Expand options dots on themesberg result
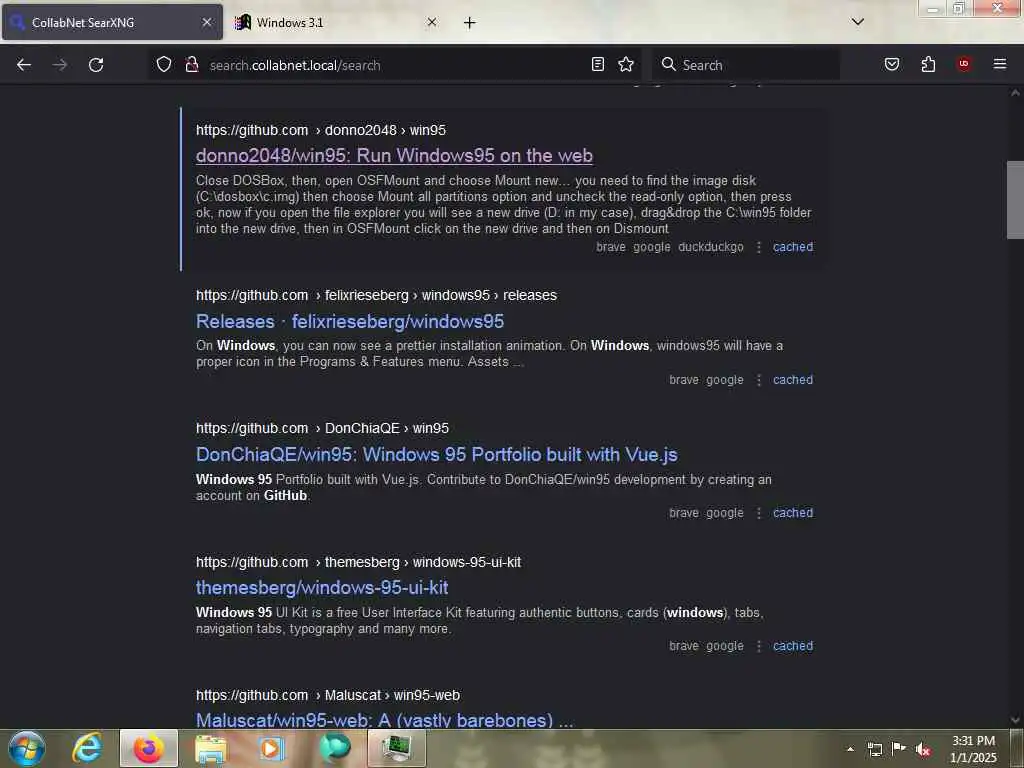This screenshot has height=768, width=1024. [759, 646]
